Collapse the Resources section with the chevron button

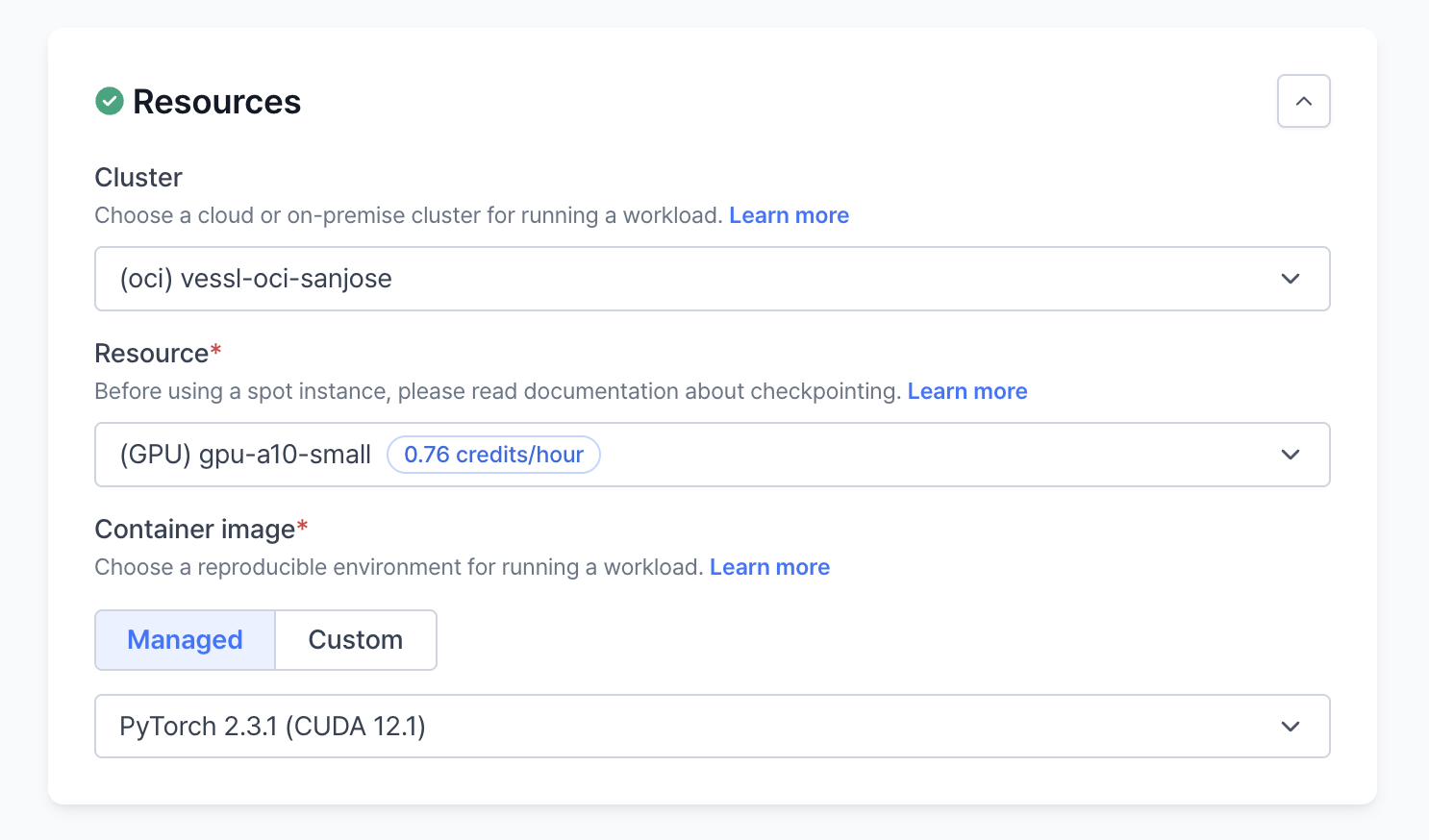pos(1303,101)
